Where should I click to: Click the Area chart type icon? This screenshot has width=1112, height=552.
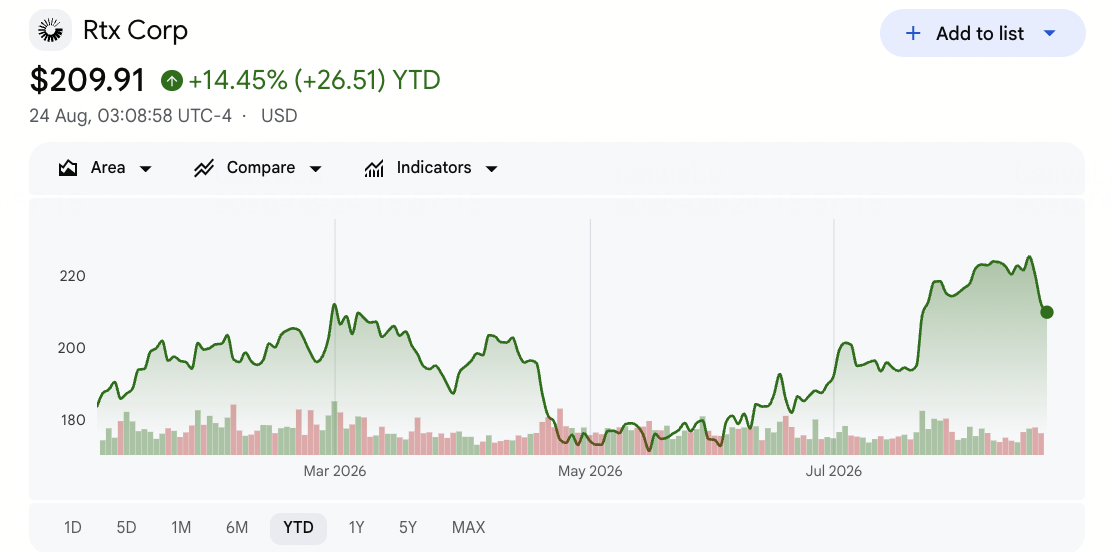coord(67,168)
